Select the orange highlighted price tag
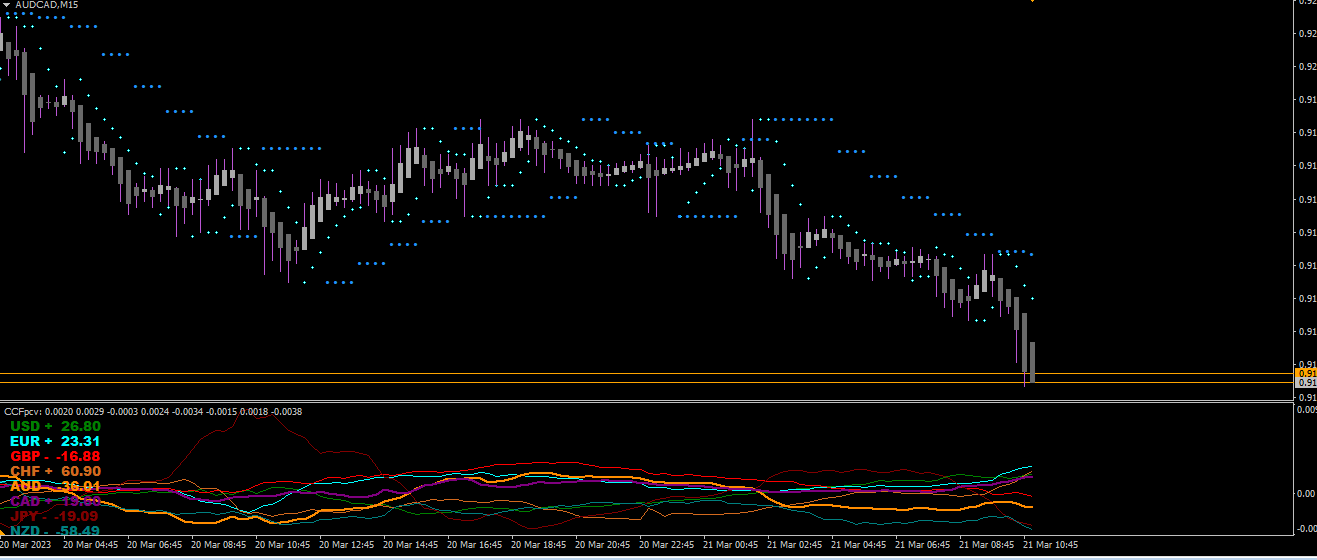1317x560 pixels. click(1306, 373)
